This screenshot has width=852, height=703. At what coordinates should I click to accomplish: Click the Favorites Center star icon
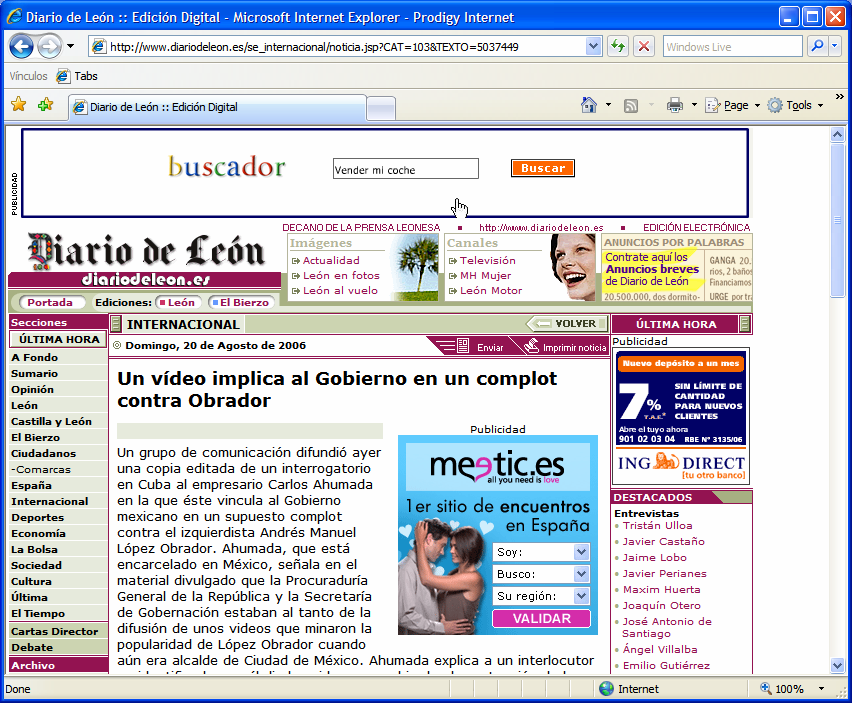pos(19,104)
